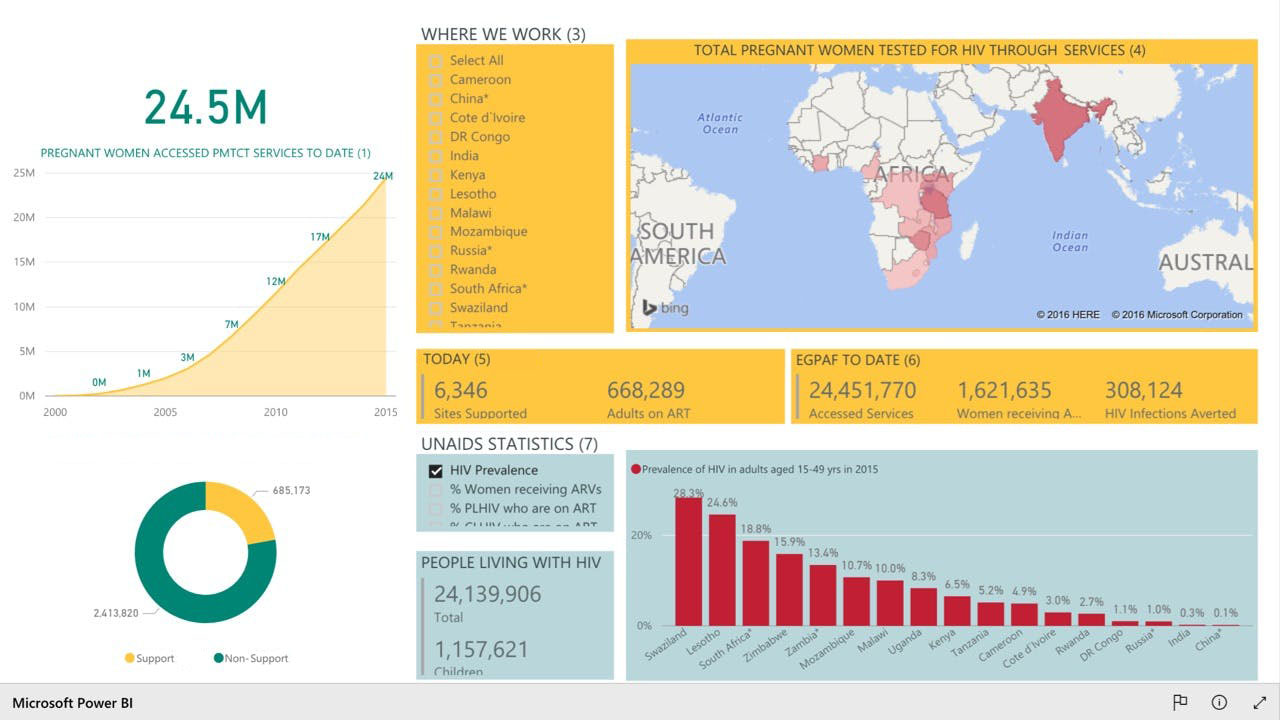The width and height of the screenshot is (1280, 720).
Task: Click the 6,346 Sites Supported card
Action: click(x=481, y=399)
